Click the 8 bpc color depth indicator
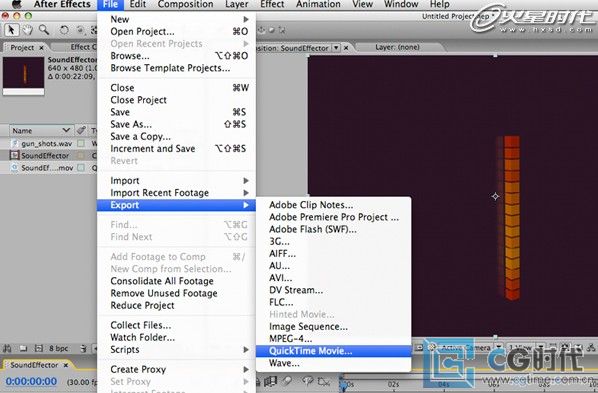 tap(58, 348)
